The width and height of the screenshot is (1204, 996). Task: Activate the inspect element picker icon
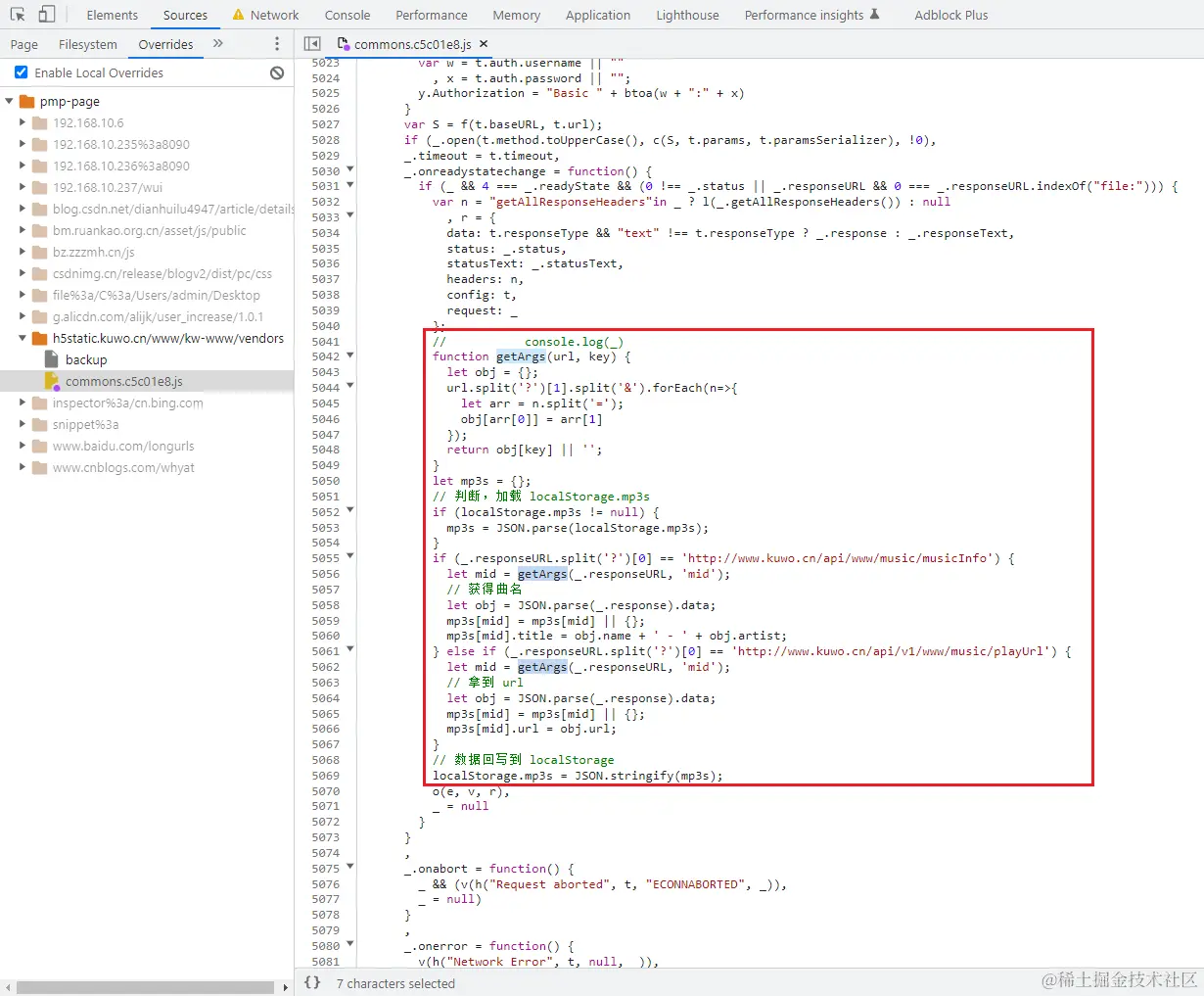(18, 15)
